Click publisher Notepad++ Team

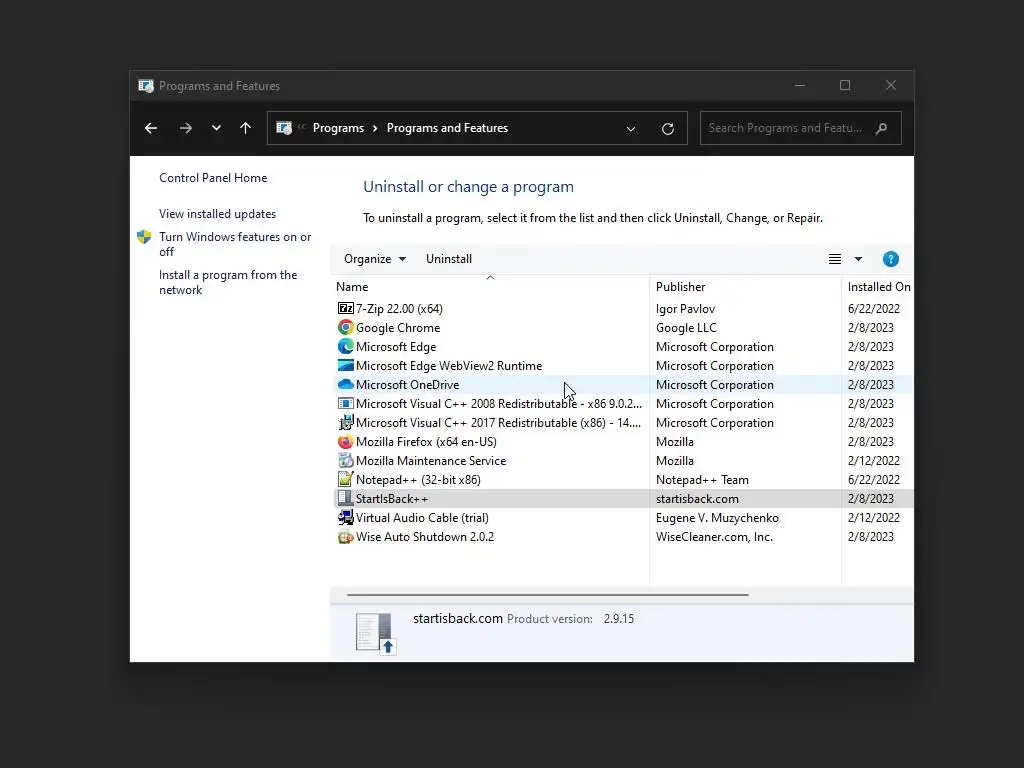[702, 479]
